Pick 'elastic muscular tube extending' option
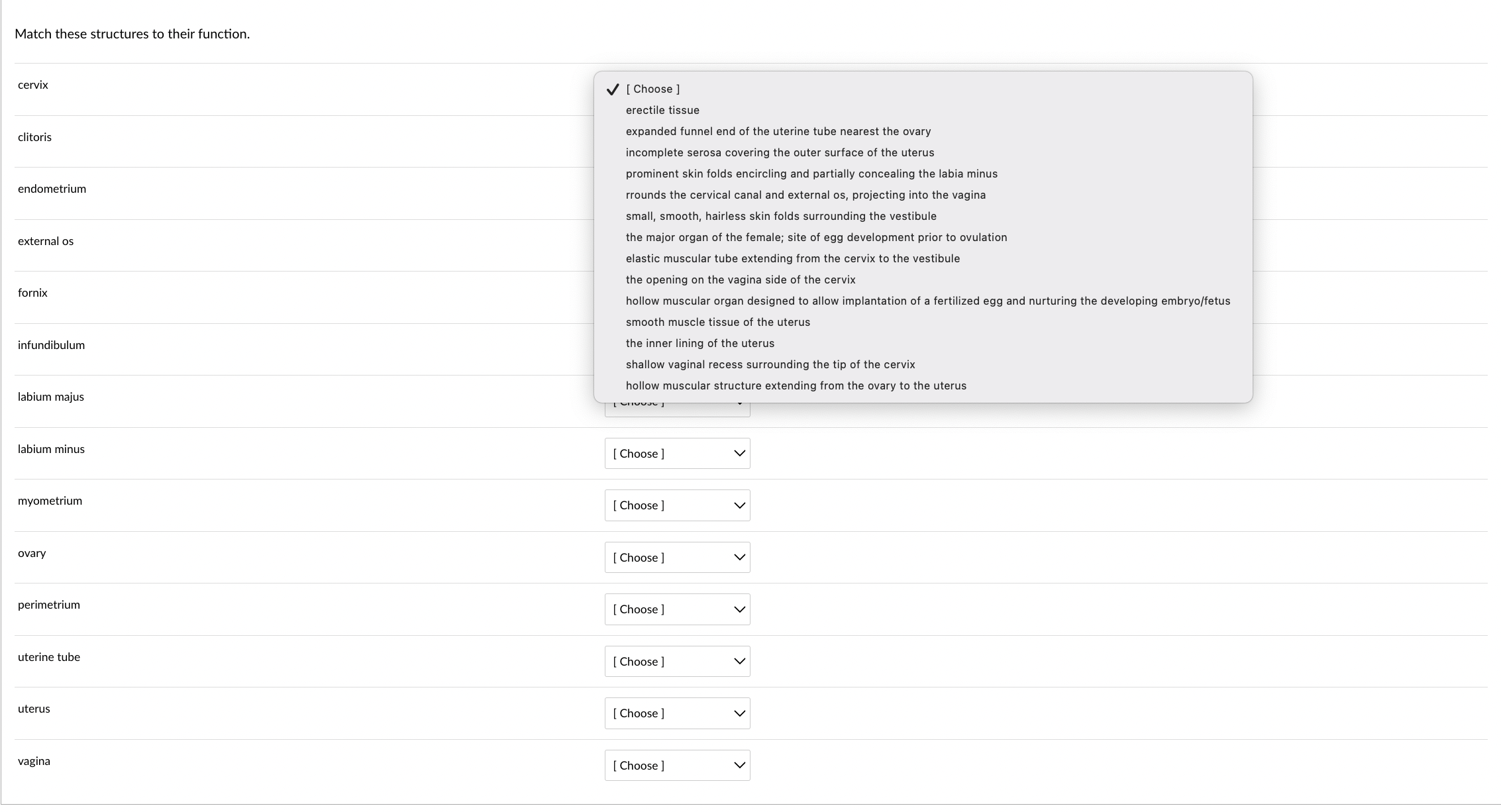Image resolution: width=1501 pixels, height=812 pixels. 792,258
